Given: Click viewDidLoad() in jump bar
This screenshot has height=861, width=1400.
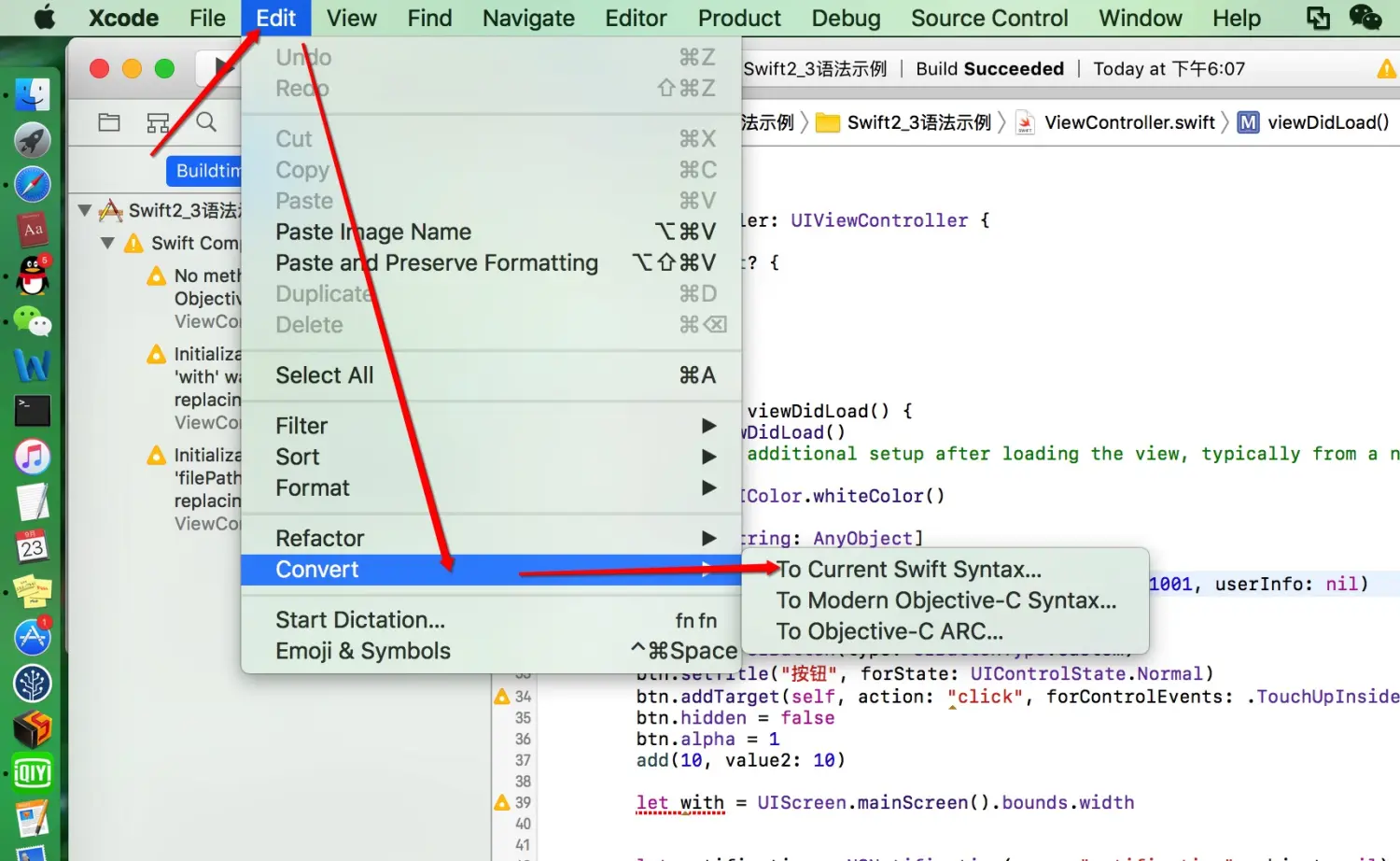Looking at the screenshot, I should pyautogui.click(x=1313, y=122).
